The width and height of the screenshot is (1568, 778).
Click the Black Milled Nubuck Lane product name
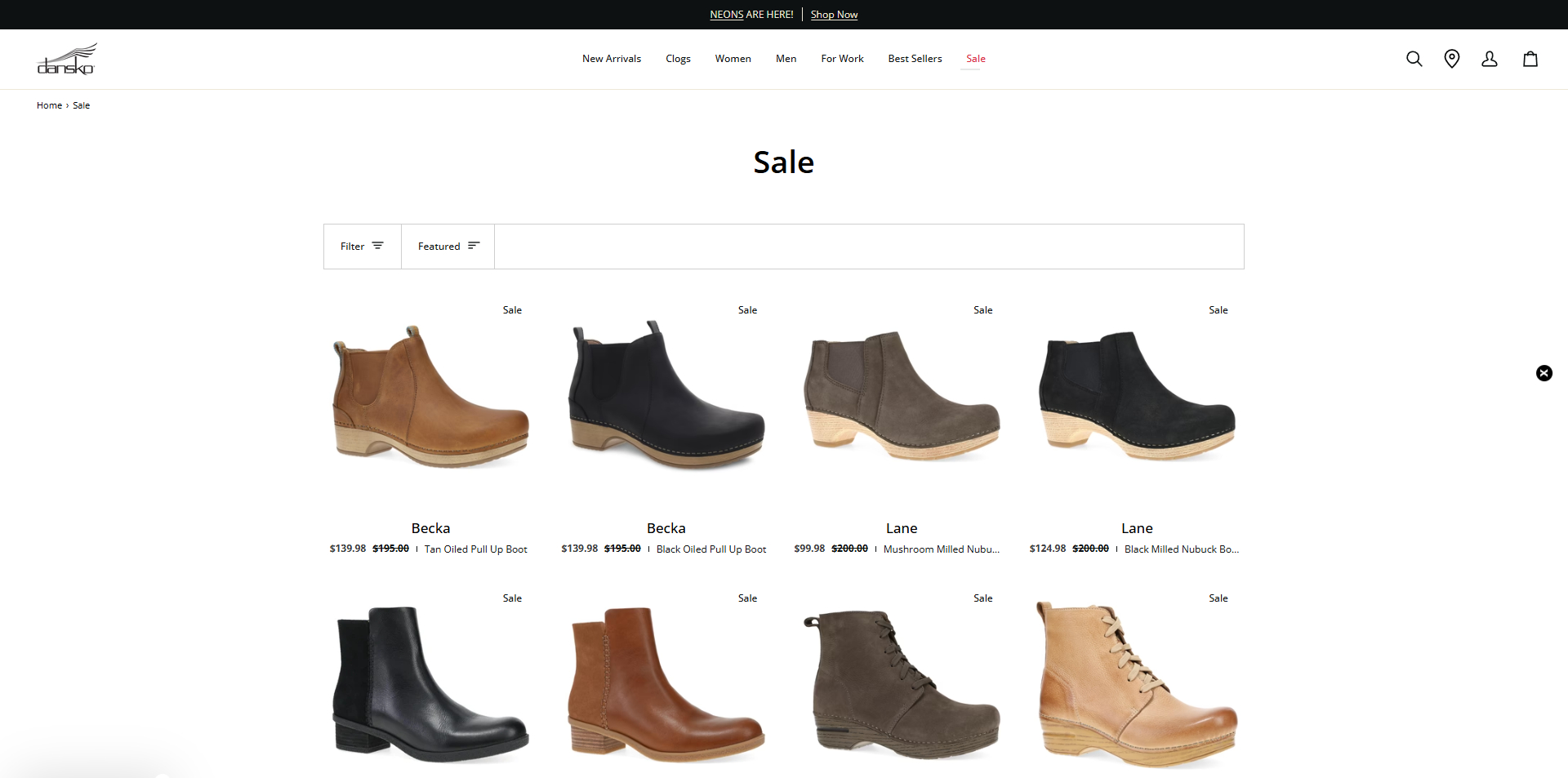[1136, 527]
